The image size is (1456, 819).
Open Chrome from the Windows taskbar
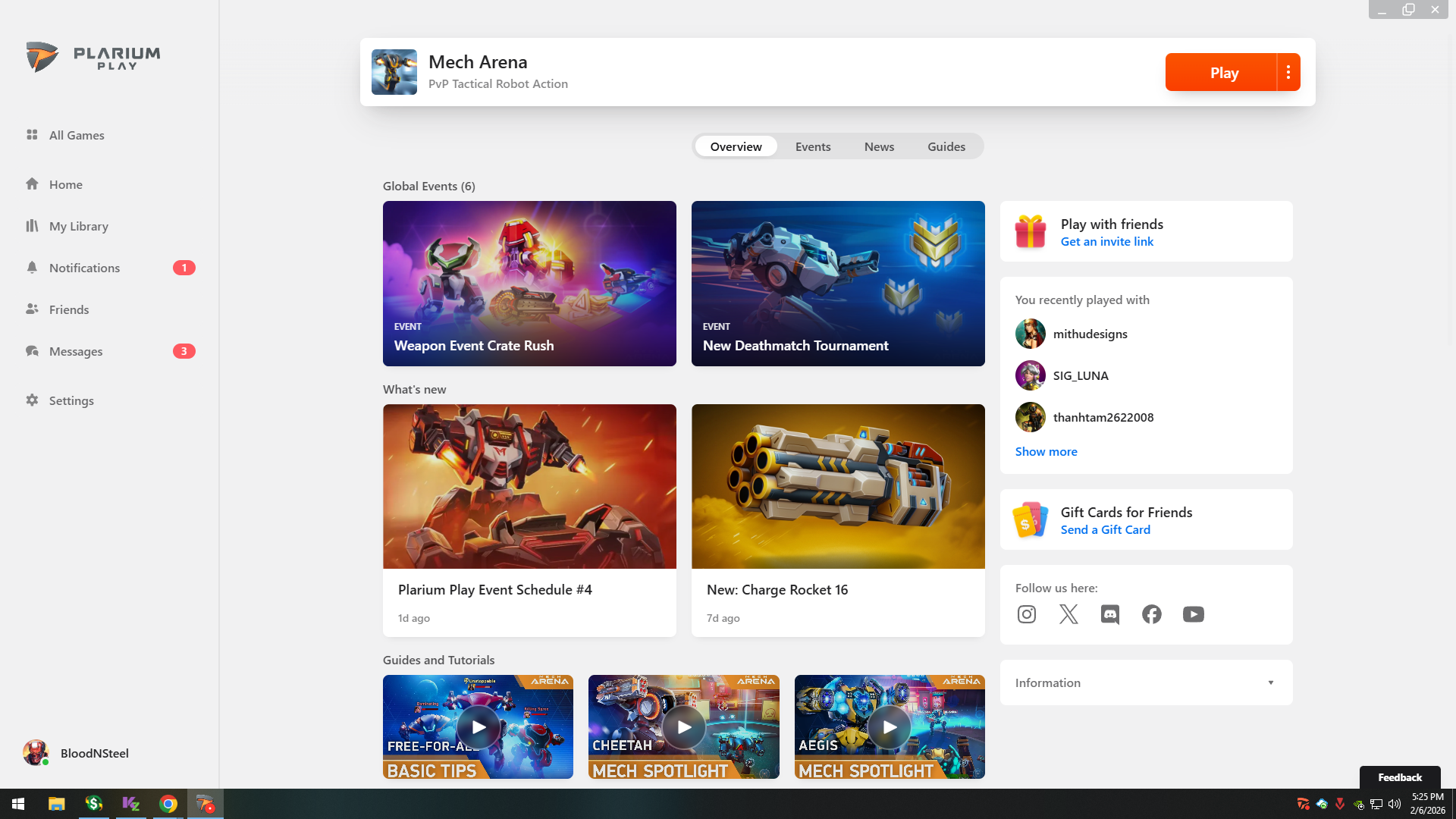click(168, 804)
